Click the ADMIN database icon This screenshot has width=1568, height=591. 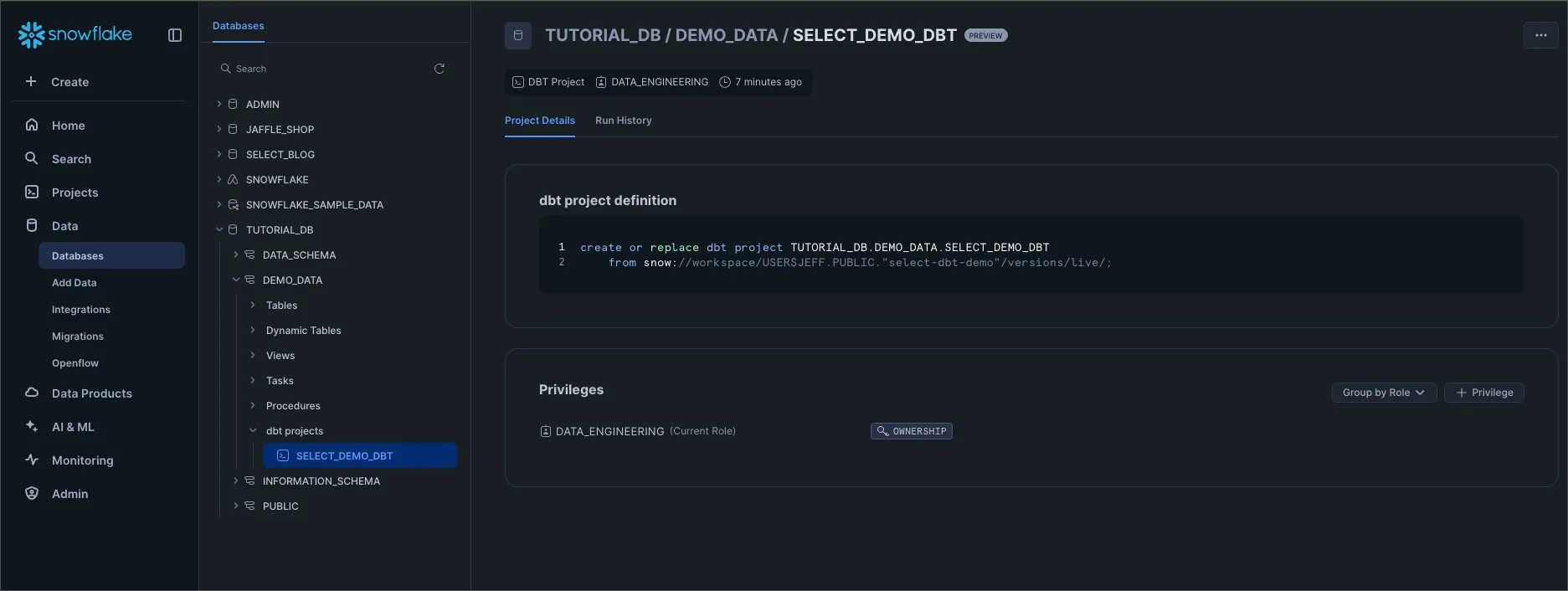234,104
